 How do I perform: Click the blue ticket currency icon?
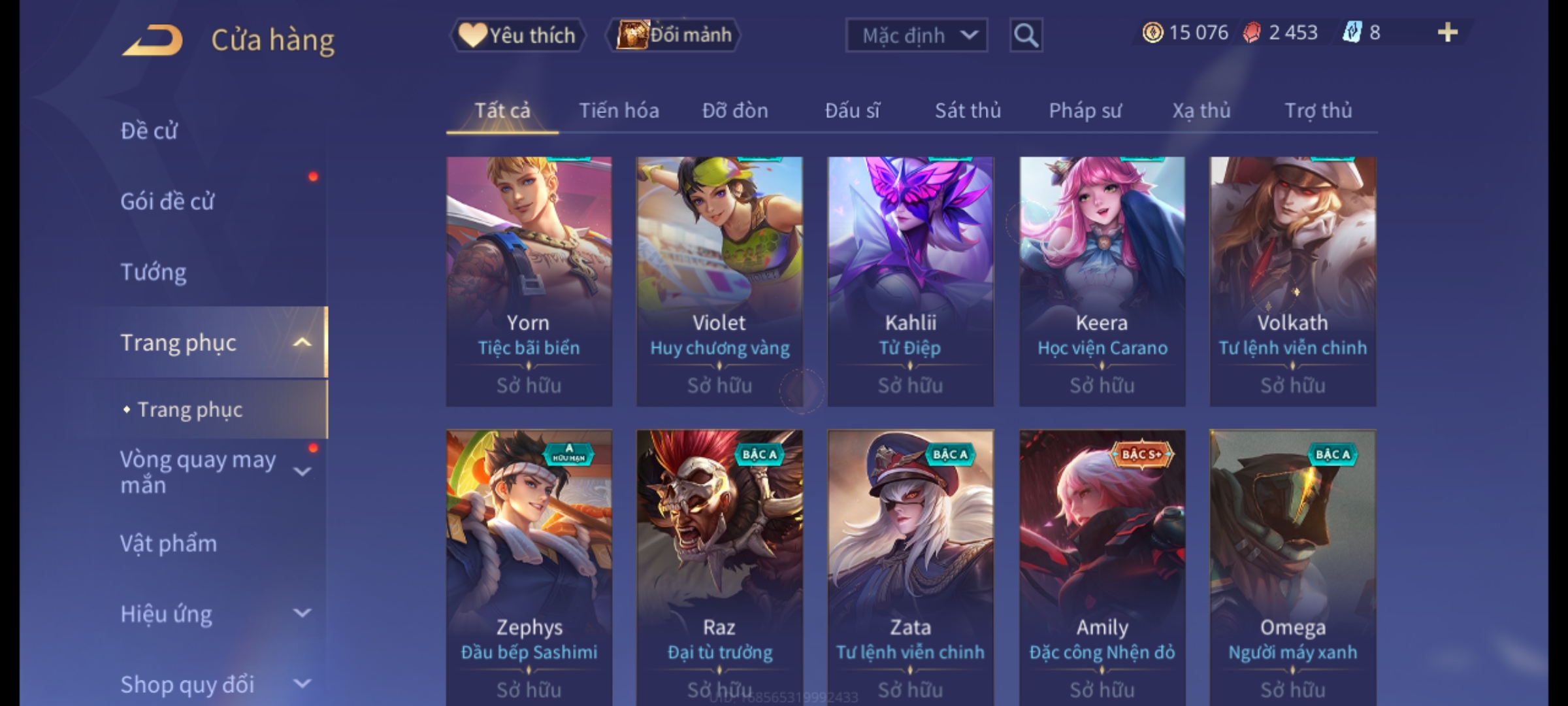1352,33
